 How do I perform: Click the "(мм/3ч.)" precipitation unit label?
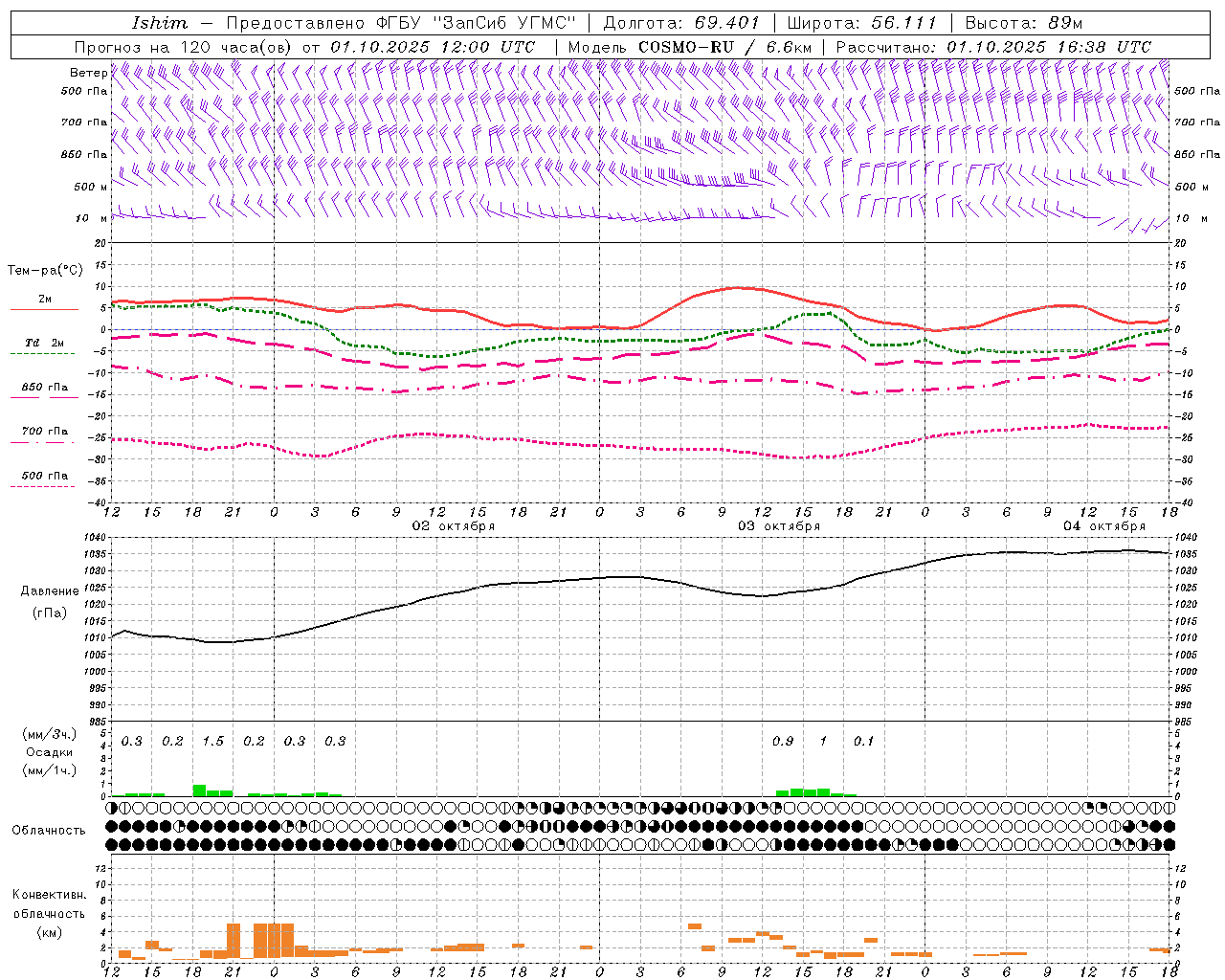[x=50, y=735]
